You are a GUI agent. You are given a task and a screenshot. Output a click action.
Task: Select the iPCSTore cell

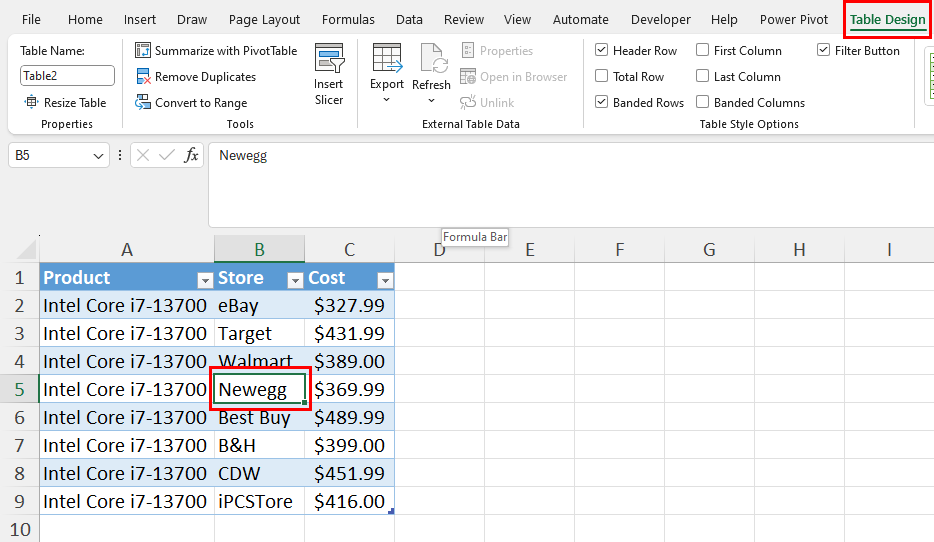tap(259, 501)
